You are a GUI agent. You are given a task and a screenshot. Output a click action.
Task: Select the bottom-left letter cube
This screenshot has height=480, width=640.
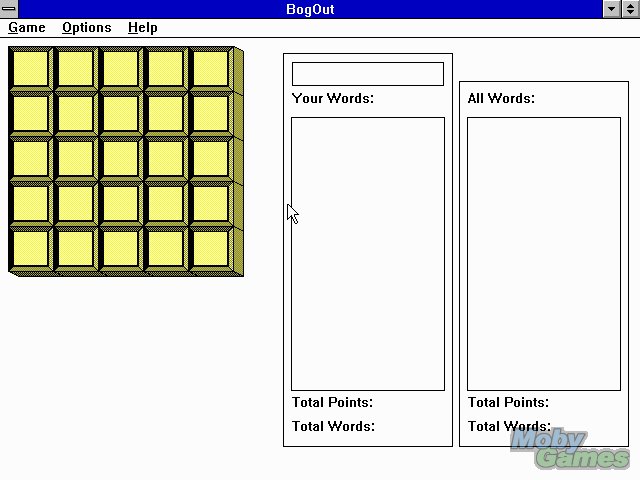[30, 248]
